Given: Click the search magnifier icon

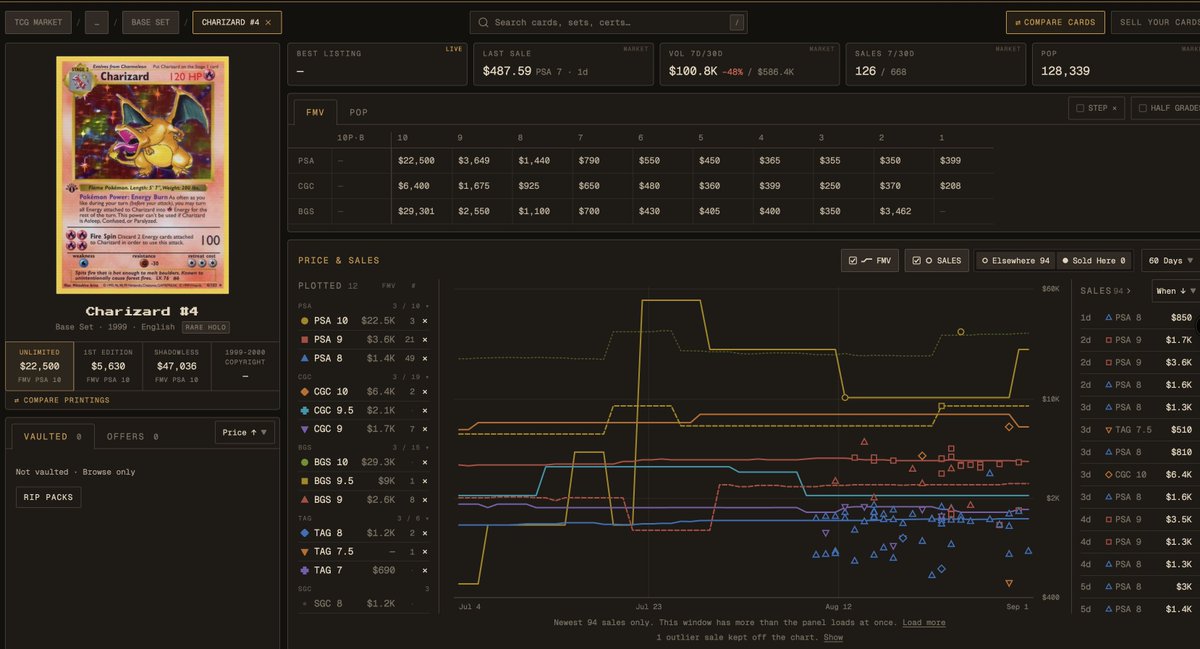Looking at the screenshot, I should click(484, 22).
